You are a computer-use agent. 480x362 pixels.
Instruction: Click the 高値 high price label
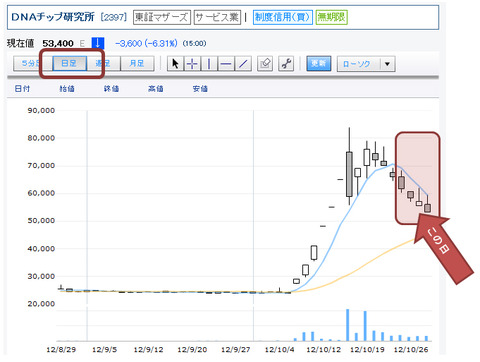click(156, 88)
